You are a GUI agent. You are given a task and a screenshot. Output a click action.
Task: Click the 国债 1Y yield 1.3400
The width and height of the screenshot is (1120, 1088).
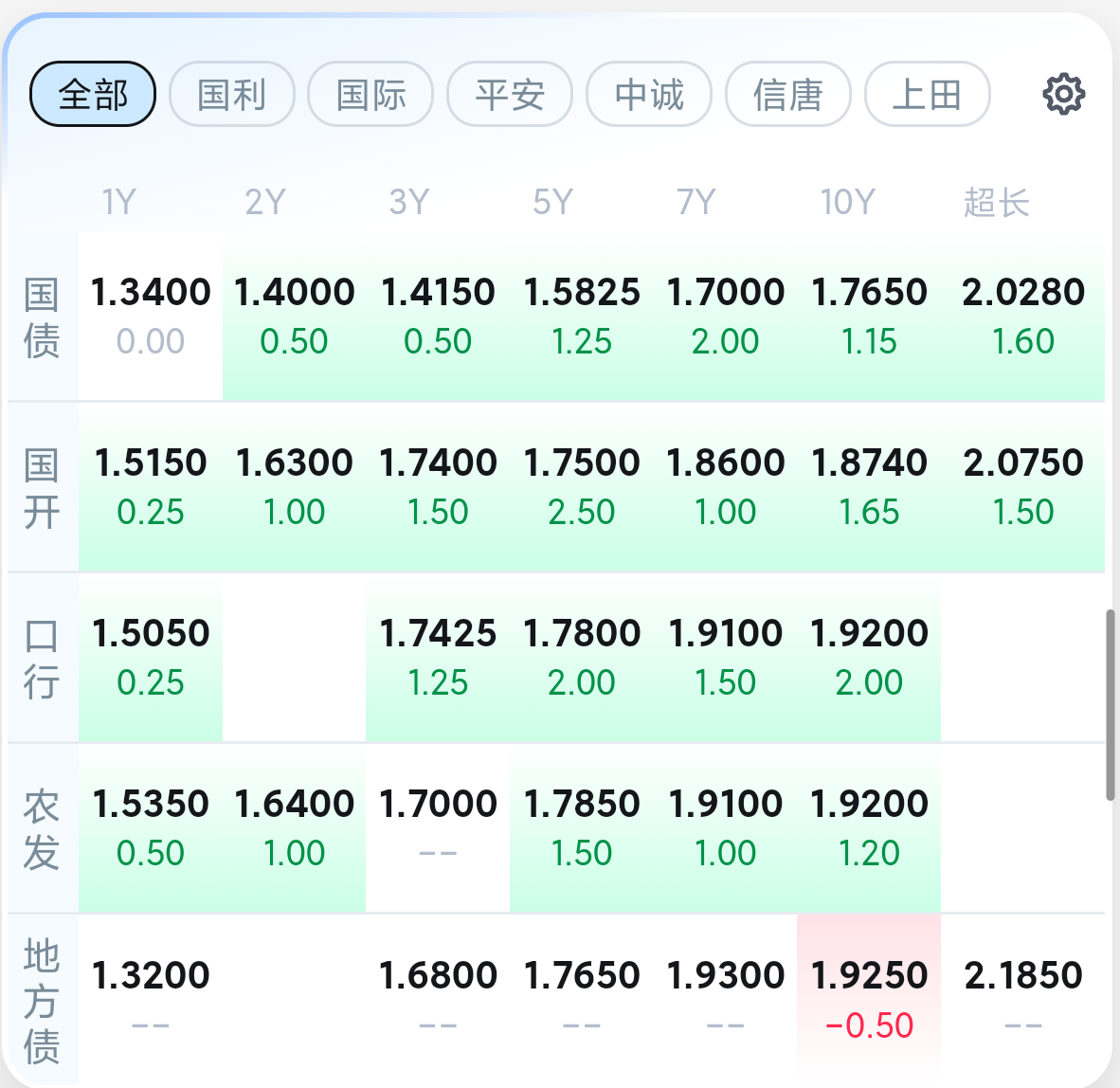151,316
